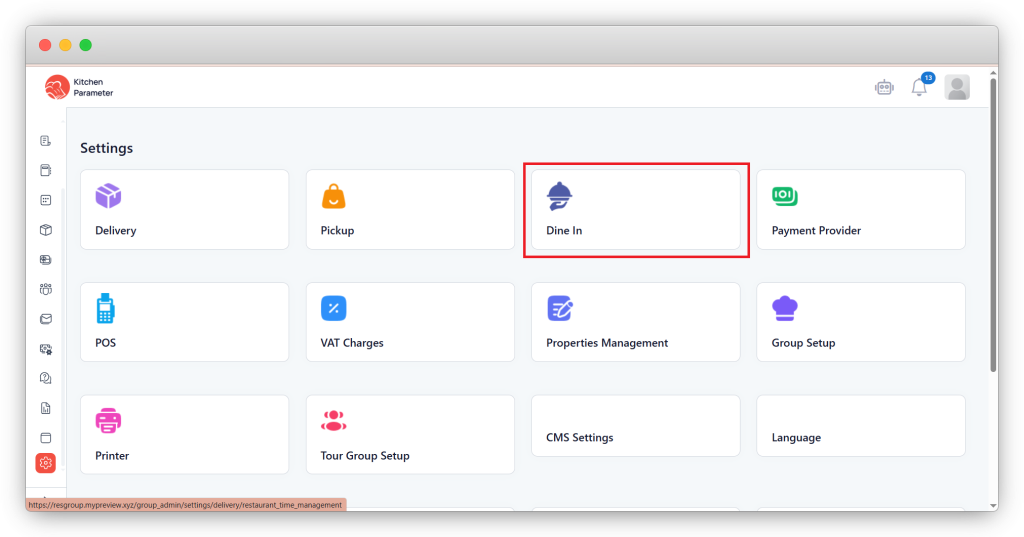Open notifications bell with 13 badge
The height and width of the screenshot is (537, 1024).
point(919,87)
